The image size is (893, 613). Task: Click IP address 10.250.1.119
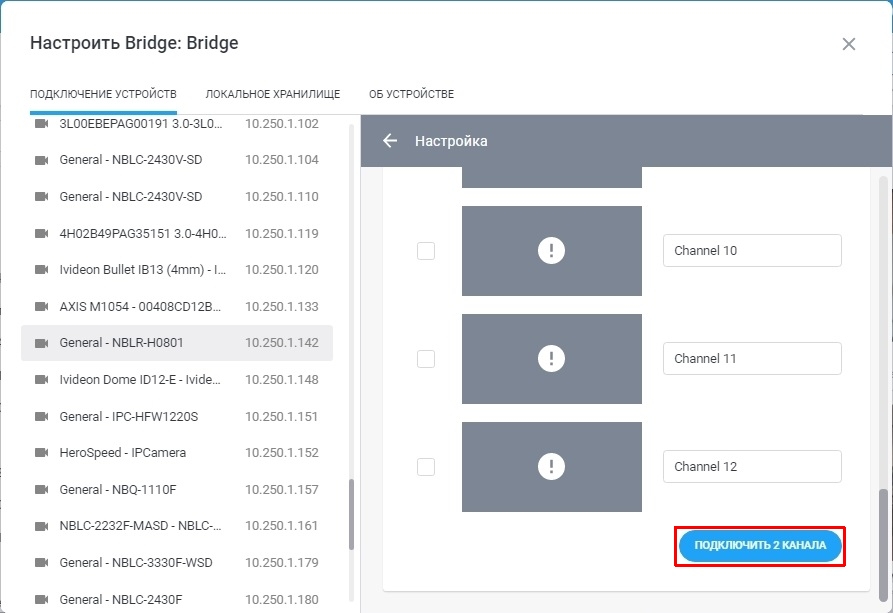[x=282, y=234]
